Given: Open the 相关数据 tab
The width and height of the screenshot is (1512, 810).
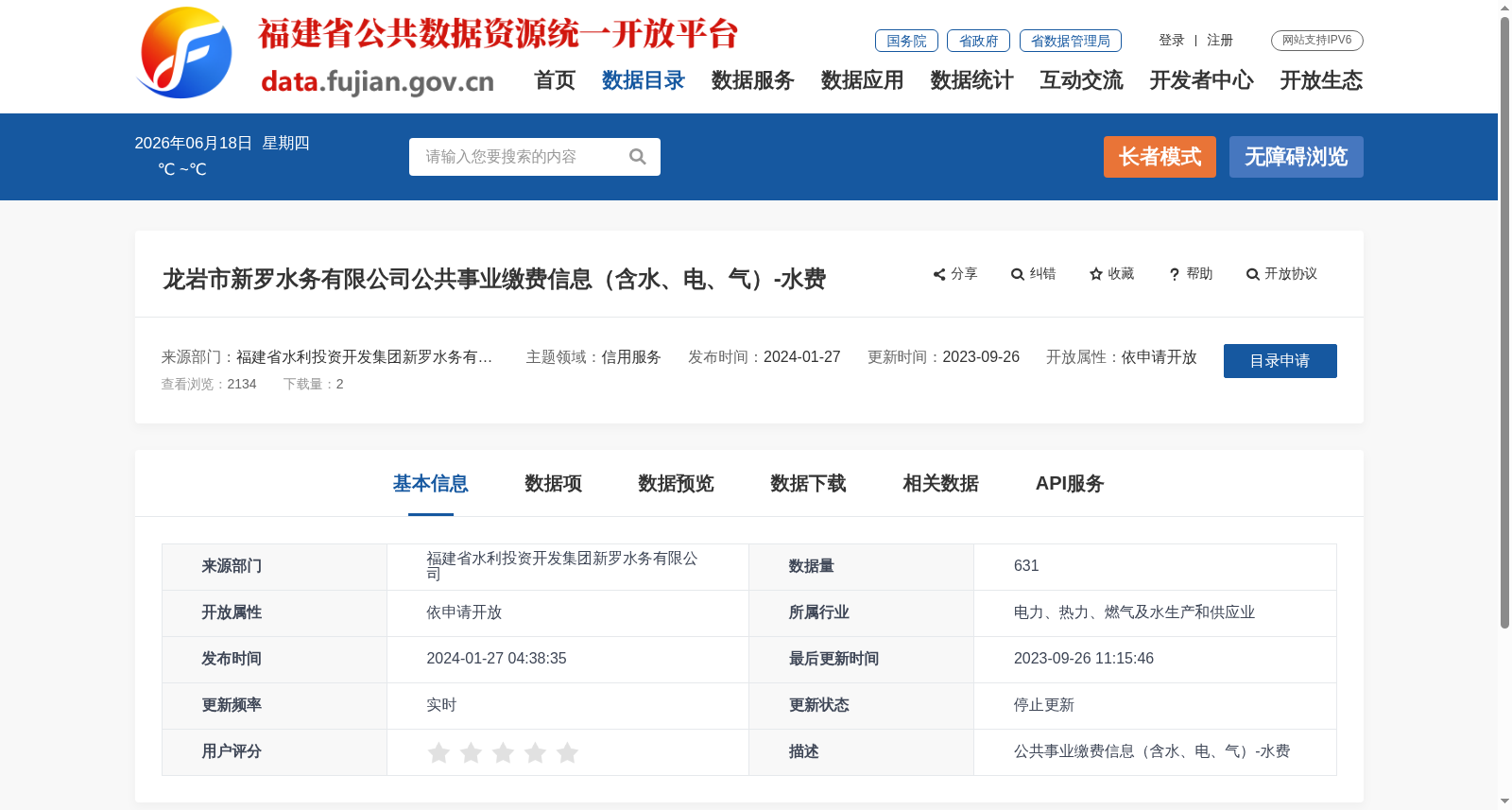Looking at the screenshot, I should tap(941, 484).
